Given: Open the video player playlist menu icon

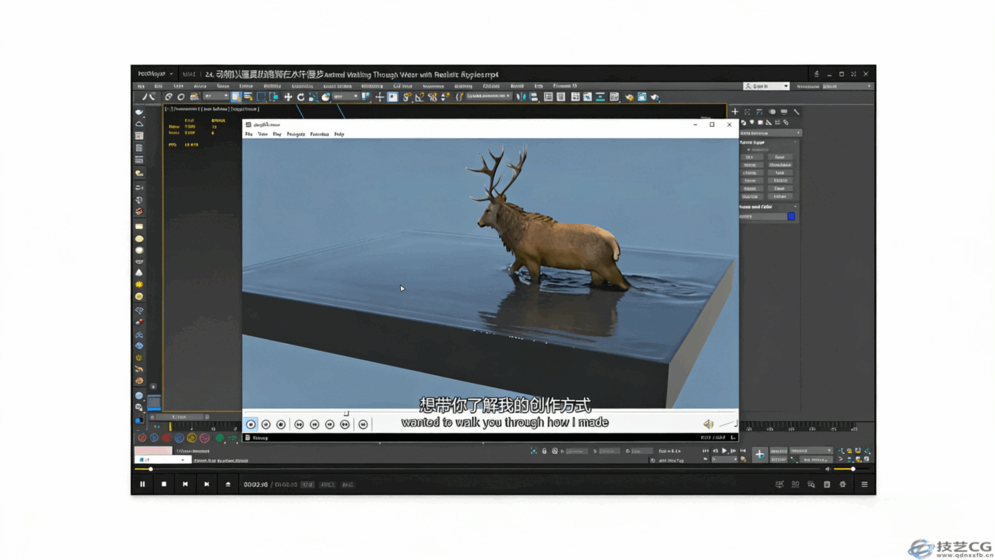Looking at the screenshot, I should [x=864, y=484].
